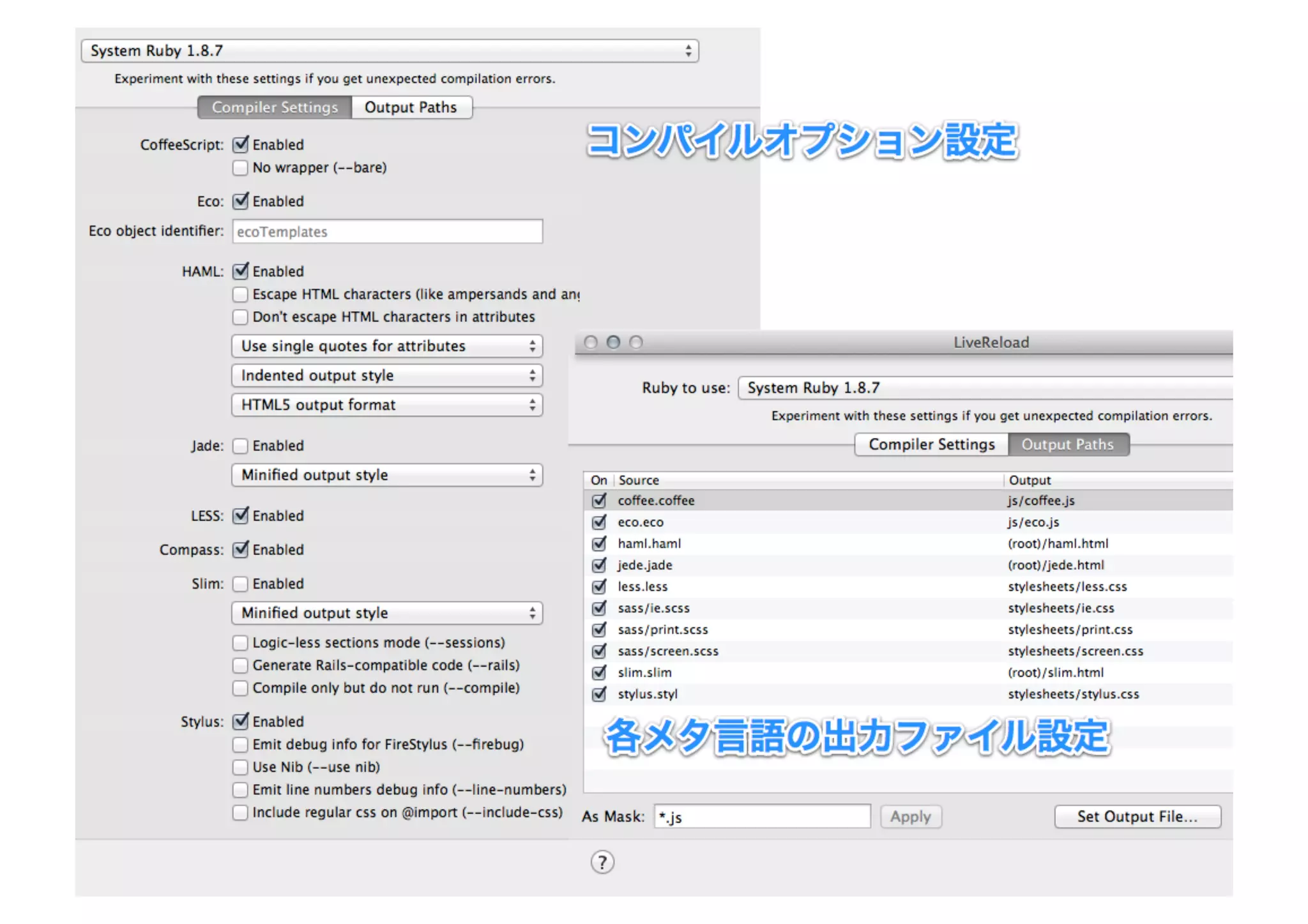The image size is (1308, 924).
Task: Check Use Nib (--use nib) option
Action: (x=241, y=767)
